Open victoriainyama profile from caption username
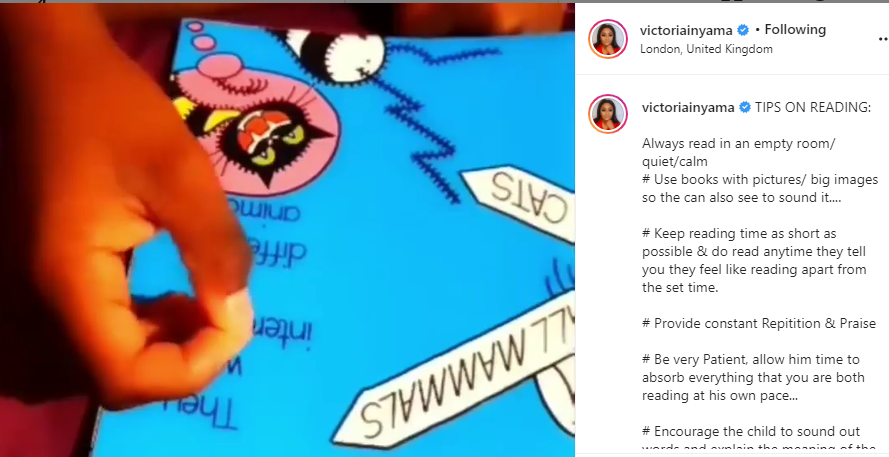This screenshot has height=457, width=889. (x=688, y=107)
